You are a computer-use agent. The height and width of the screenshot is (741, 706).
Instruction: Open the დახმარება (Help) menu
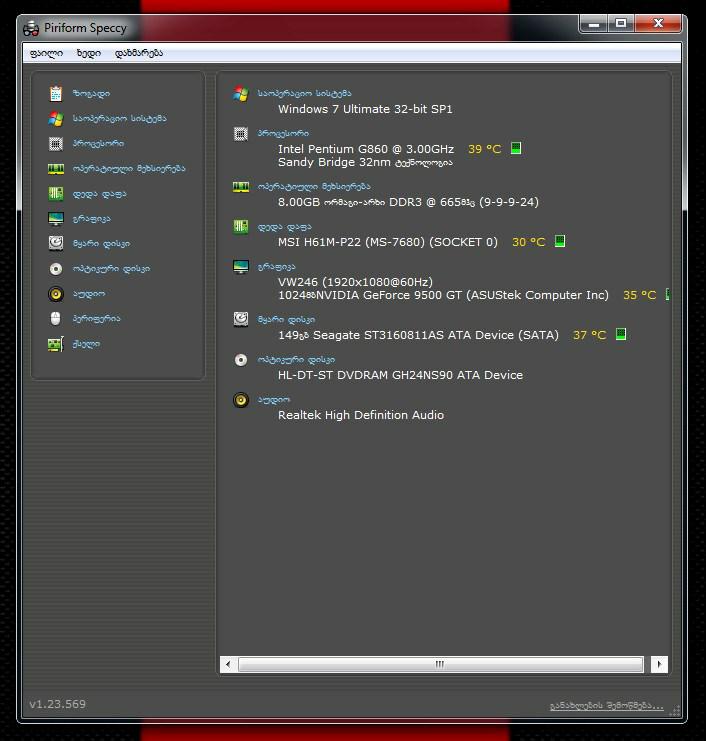pos(139,53)
